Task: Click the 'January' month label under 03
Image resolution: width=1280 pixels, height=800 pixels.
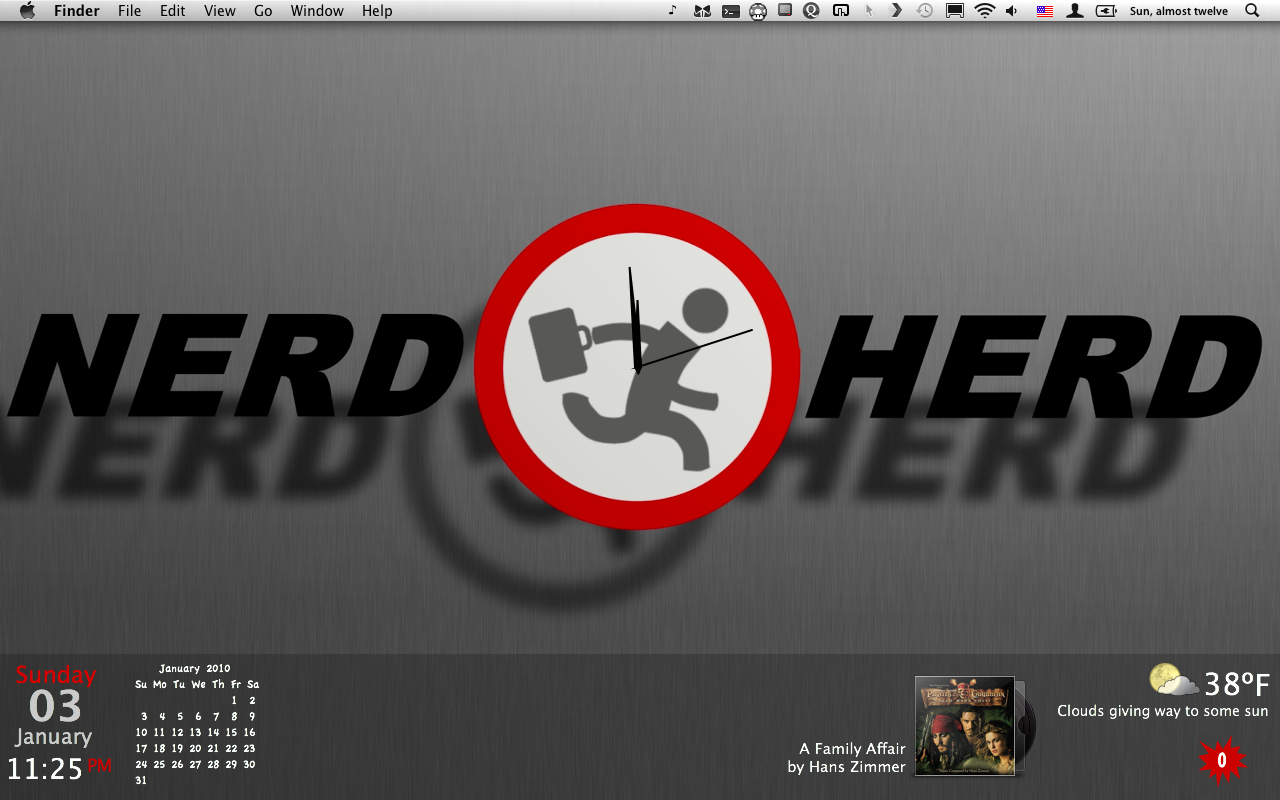Action: pyautogui.click(x=54, y=738)
